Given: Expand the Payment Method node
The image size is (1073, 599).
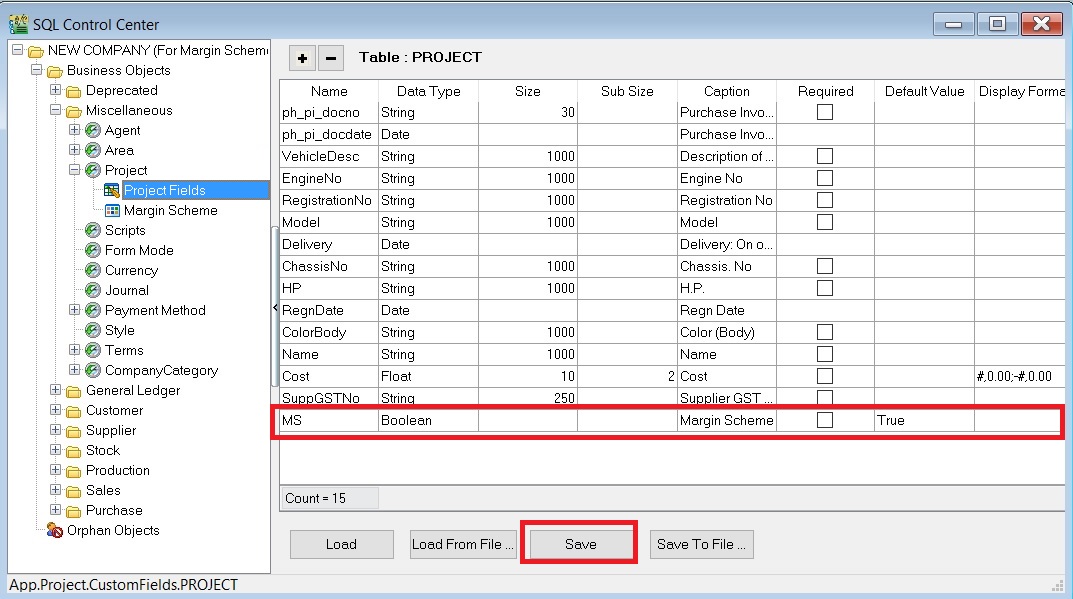Looking at the screenshot, I should coord(74,310).
